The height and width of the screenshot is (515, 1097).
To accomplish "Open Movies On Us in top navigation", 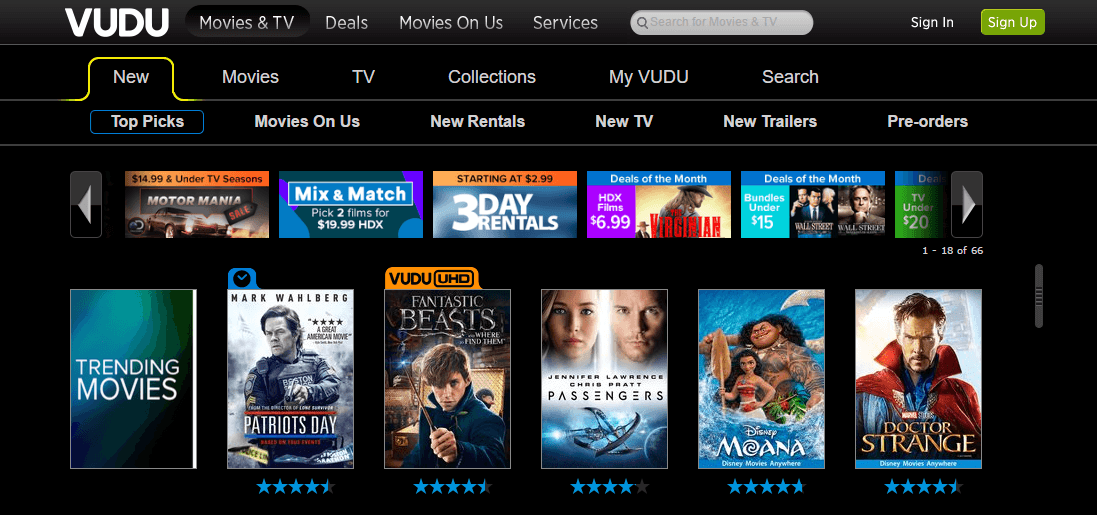I will click(x=451, y=22).
